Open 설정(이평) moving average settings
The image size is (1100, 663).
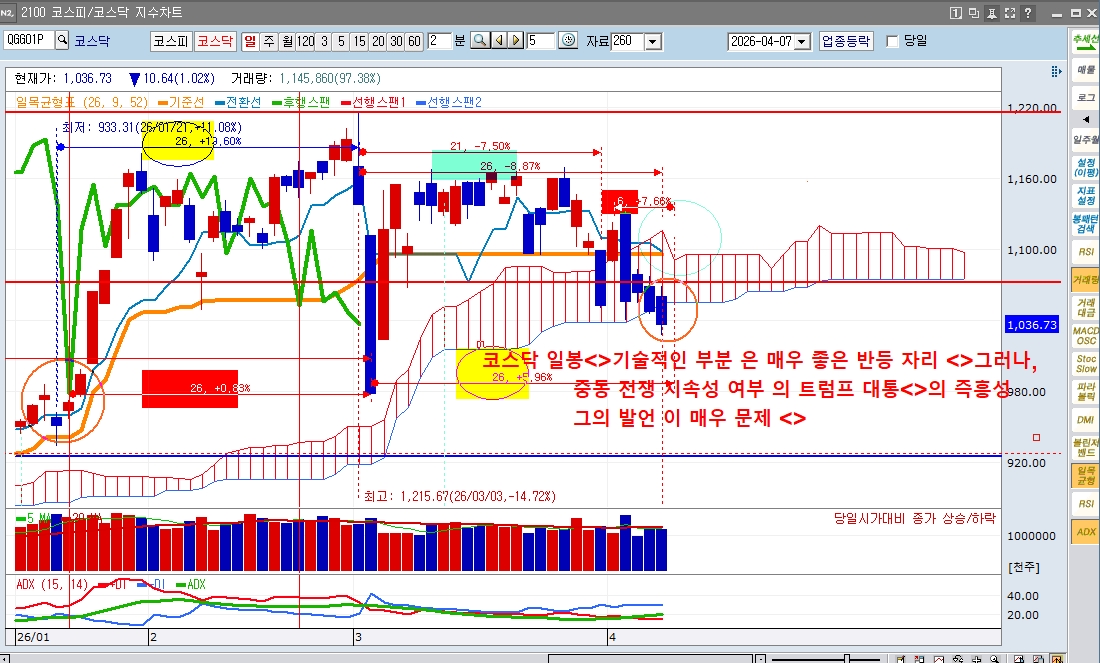[x=1085, y=167]
